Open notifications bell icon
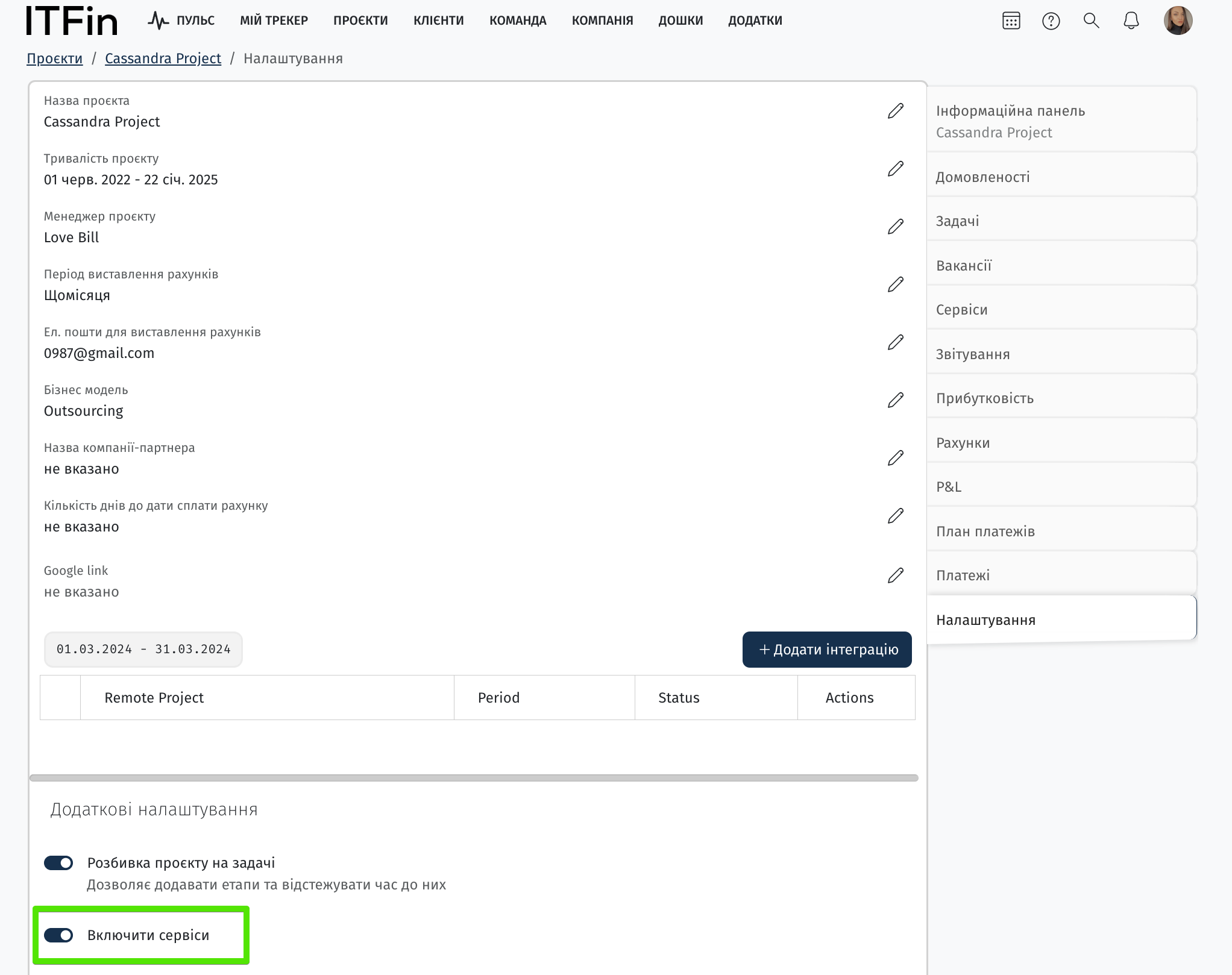This screenshot has width=1232, height=975. click(x=1131, y=20)
